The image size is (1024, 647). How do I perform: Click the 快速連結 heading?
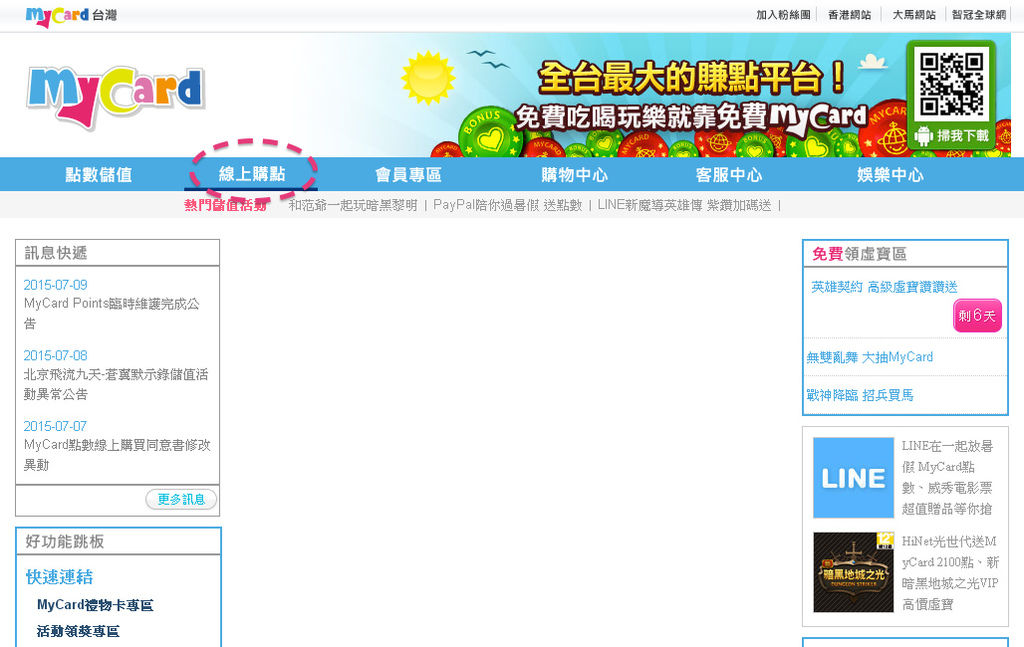[x=59, y=577]
